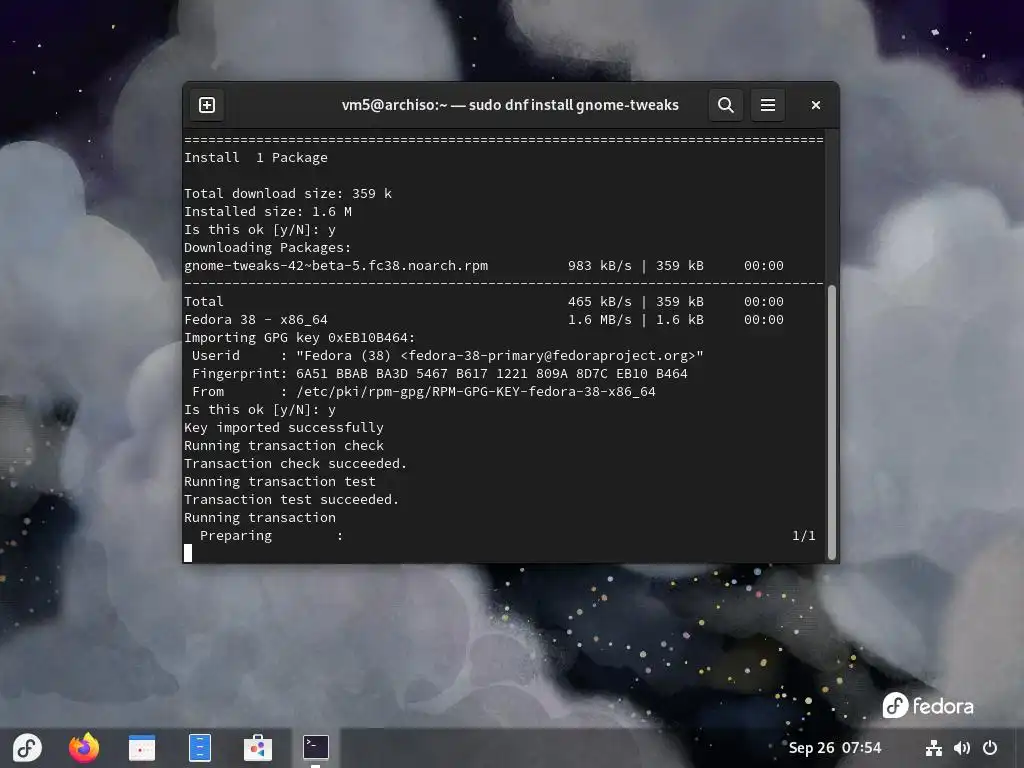Click the line "Install 1 Package"

pyautogui.click(x=255, y=157)
